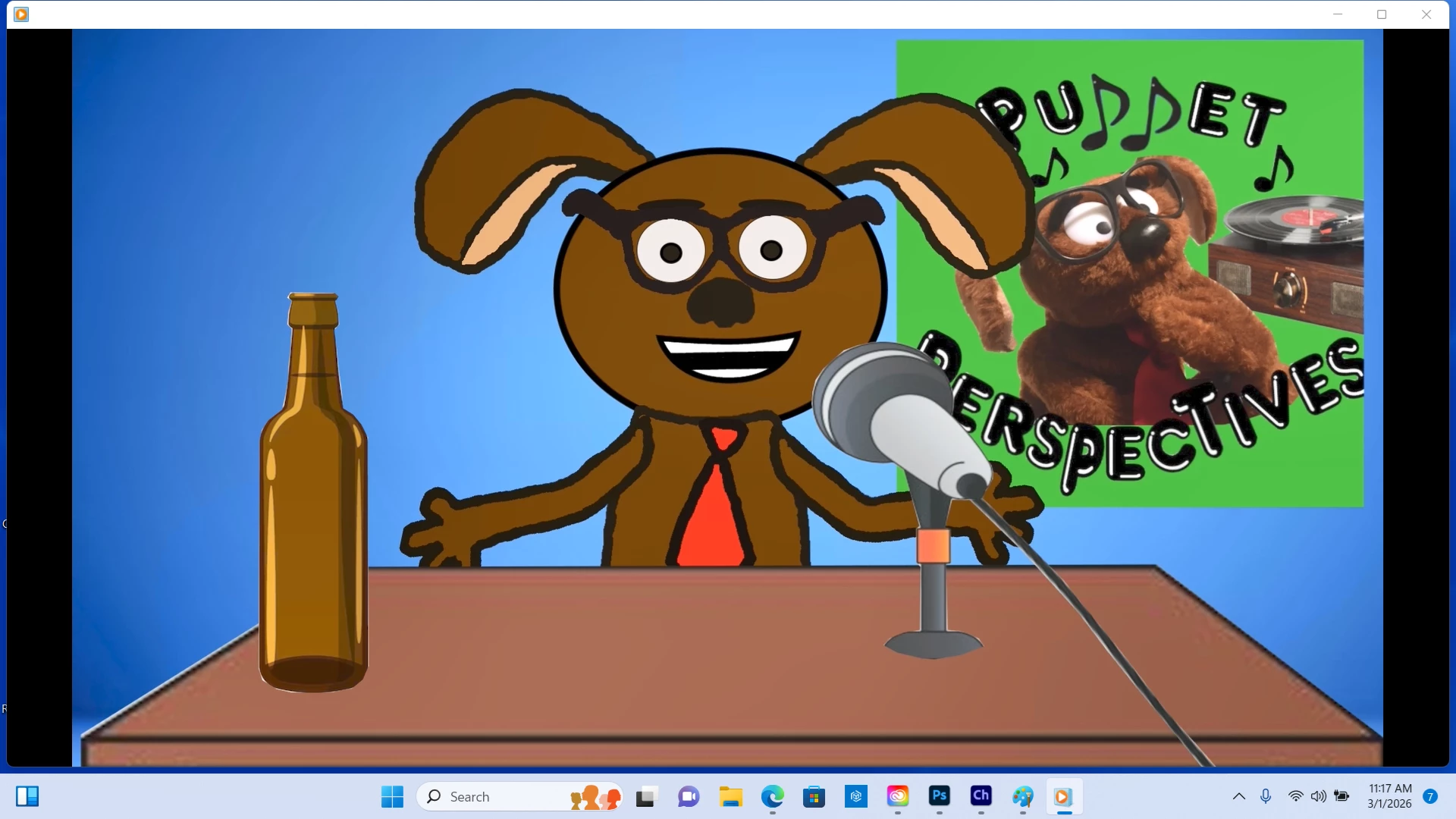Open the notification badge showing 7
The image size is (1456, 819).
[x=1430, y=796]
